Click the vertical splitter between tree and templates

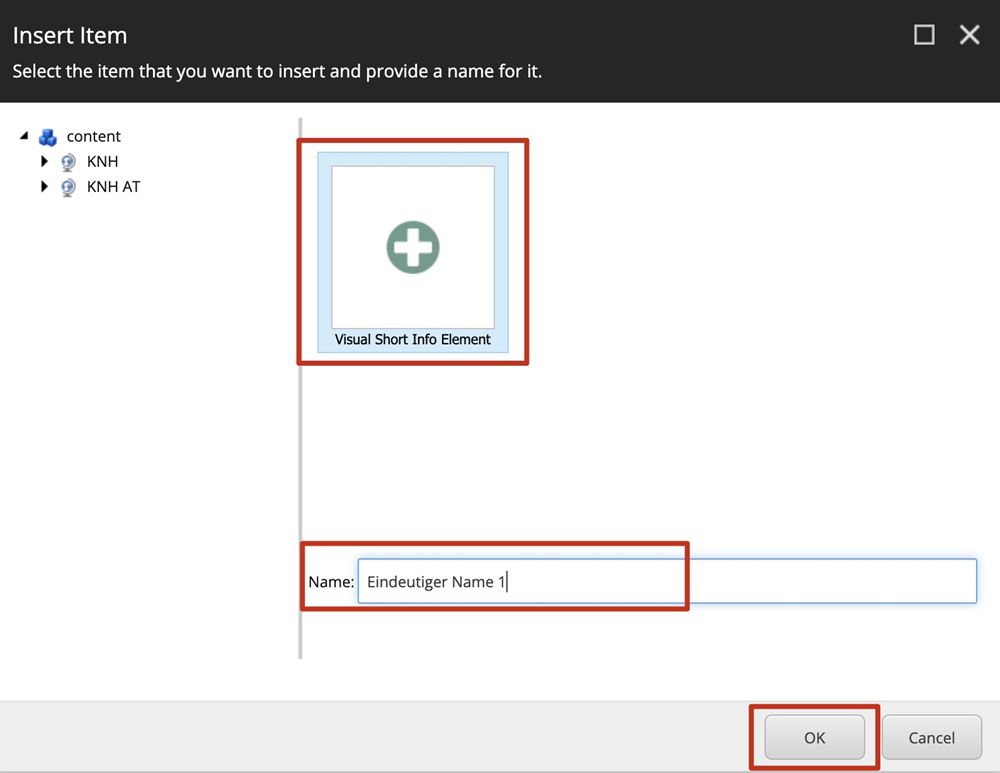pos(300,388)
